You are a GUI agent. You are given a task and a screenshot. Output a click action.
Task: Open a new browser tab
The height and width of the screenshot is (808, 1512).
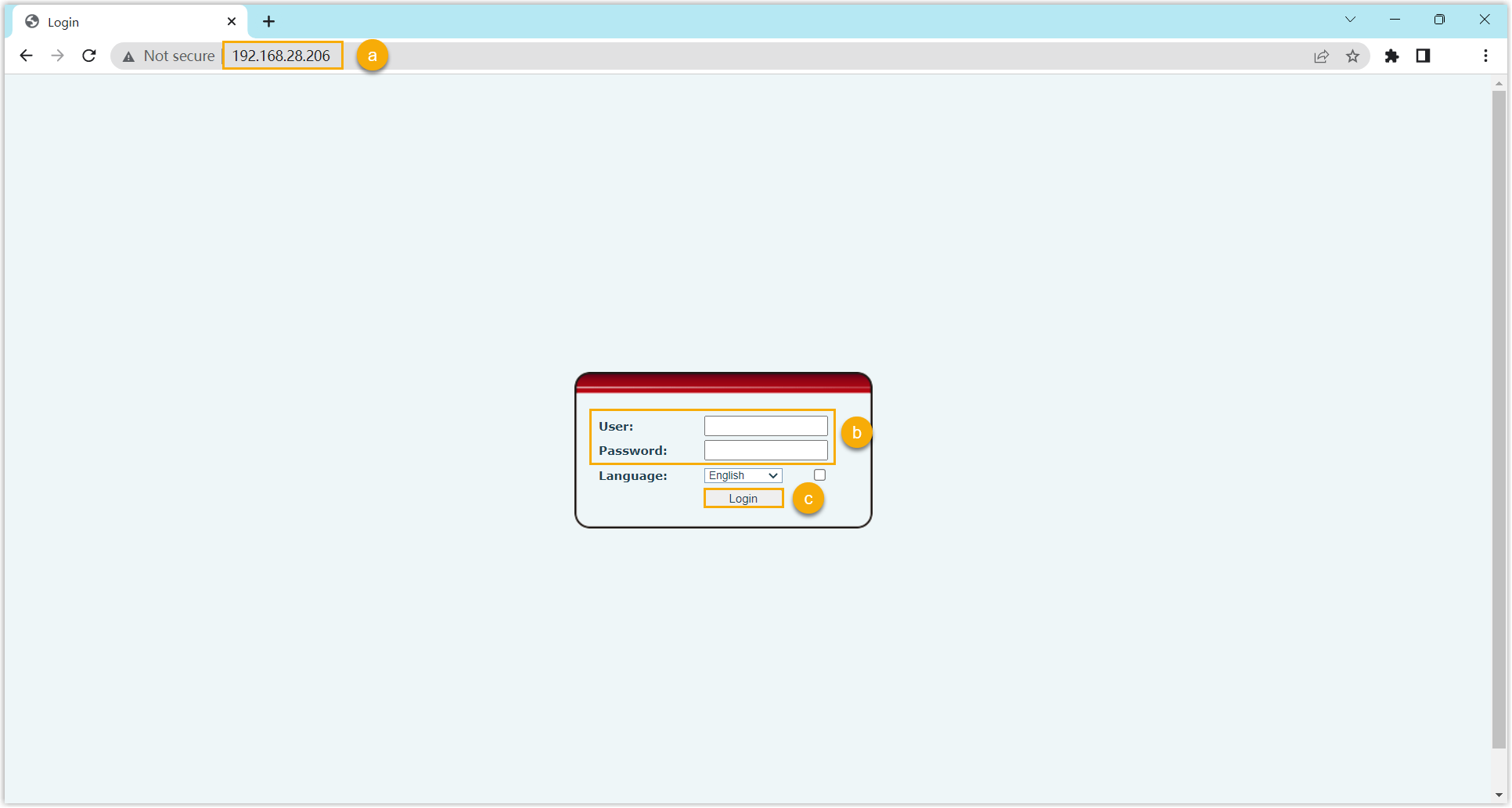(268, 21)
